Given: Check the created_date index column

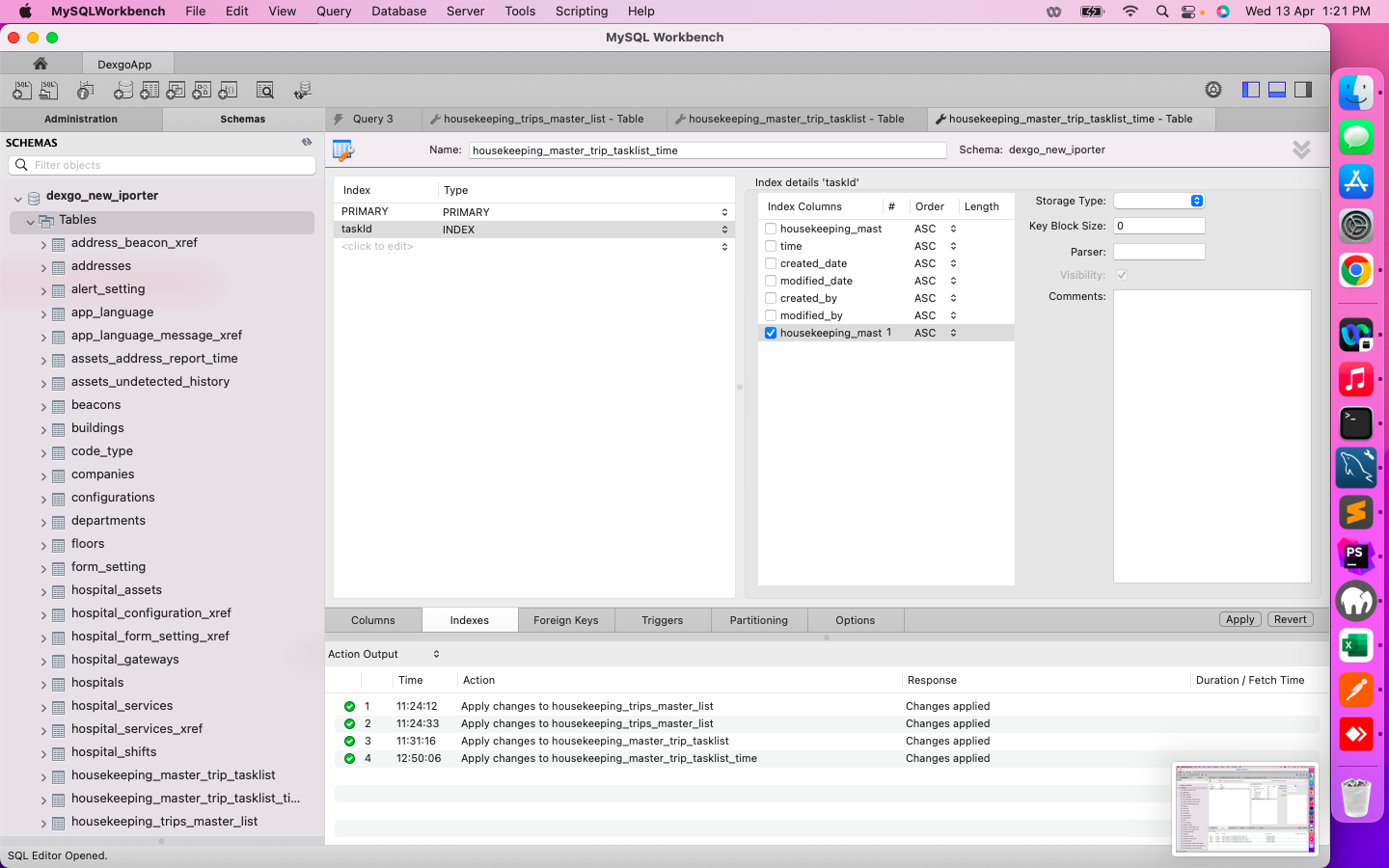Looking at the screenshot, I should pyautogui.click(x=771, y=263).
